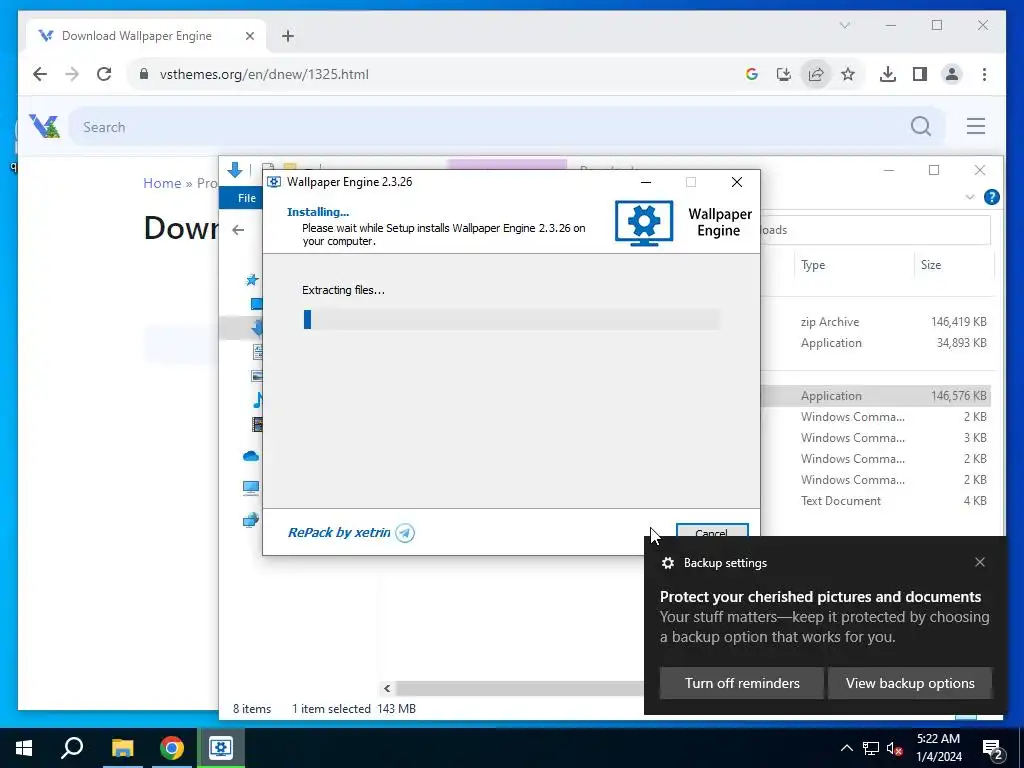
Task: Open Chrome downloads icon
Action: (x=888, y=74)
